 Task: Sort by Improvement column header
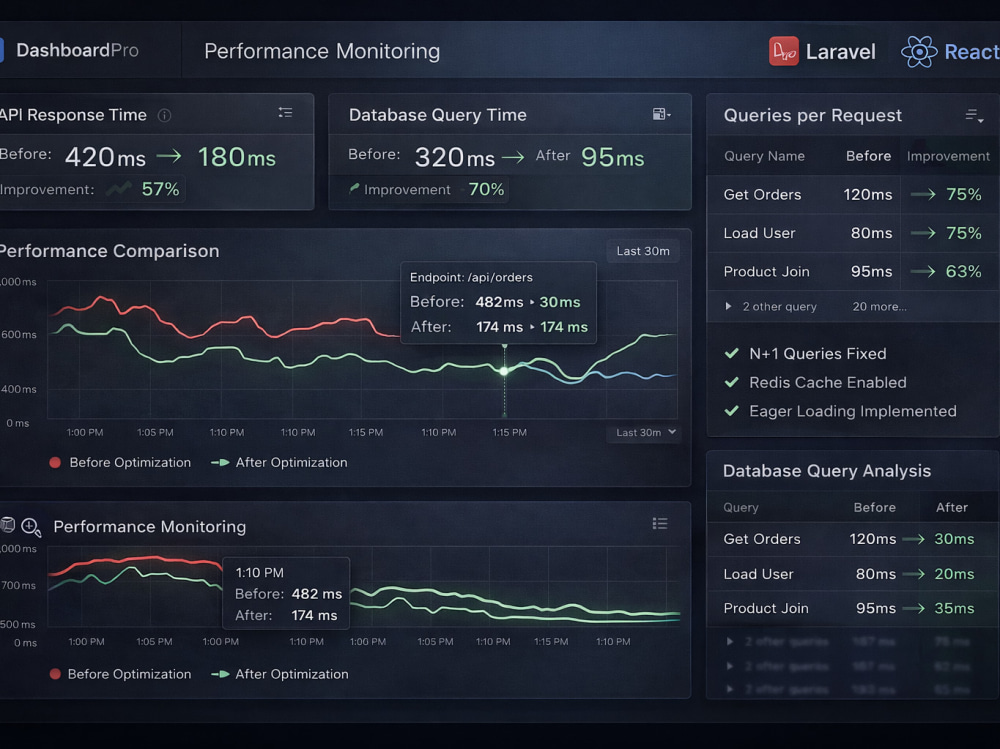tap(948, 156)
